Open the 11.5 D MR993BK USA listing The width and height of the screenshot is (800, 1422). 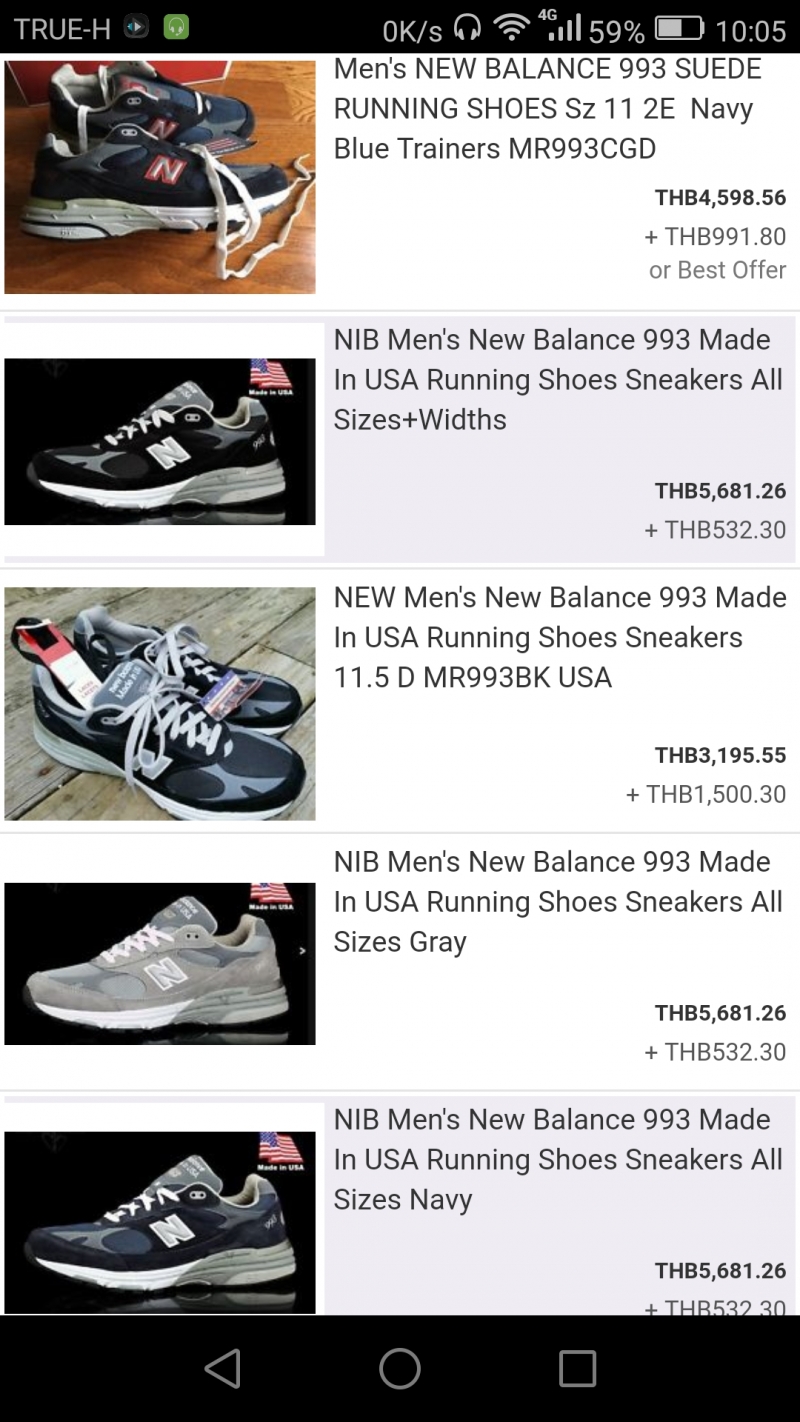click(559, 637)
